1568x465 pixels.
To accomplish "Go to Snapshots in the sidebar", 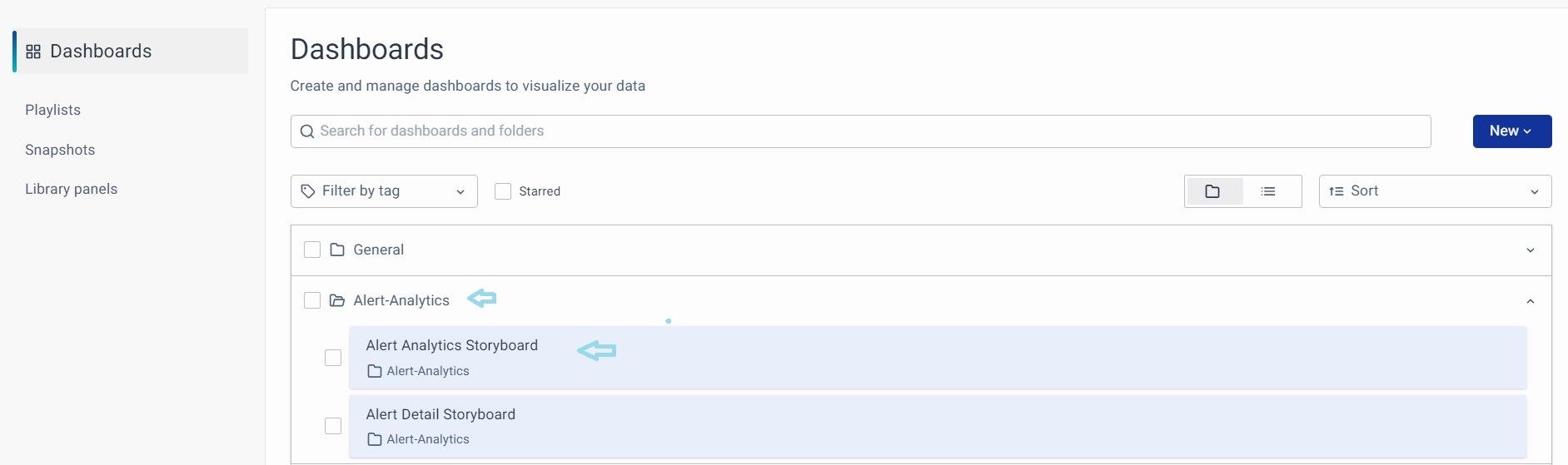I will 60,150.
